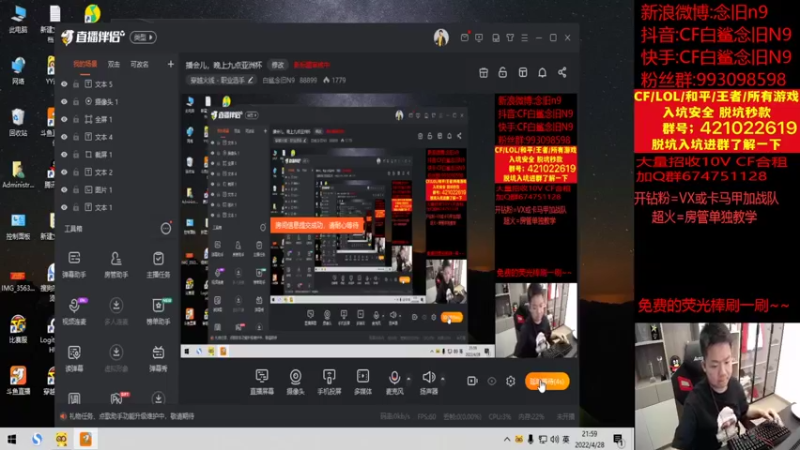Select the 文本 5 layer row
Image resolution: width=800 pixels, height=450 pixels.
pyautogui.click(x=116, y=84)
